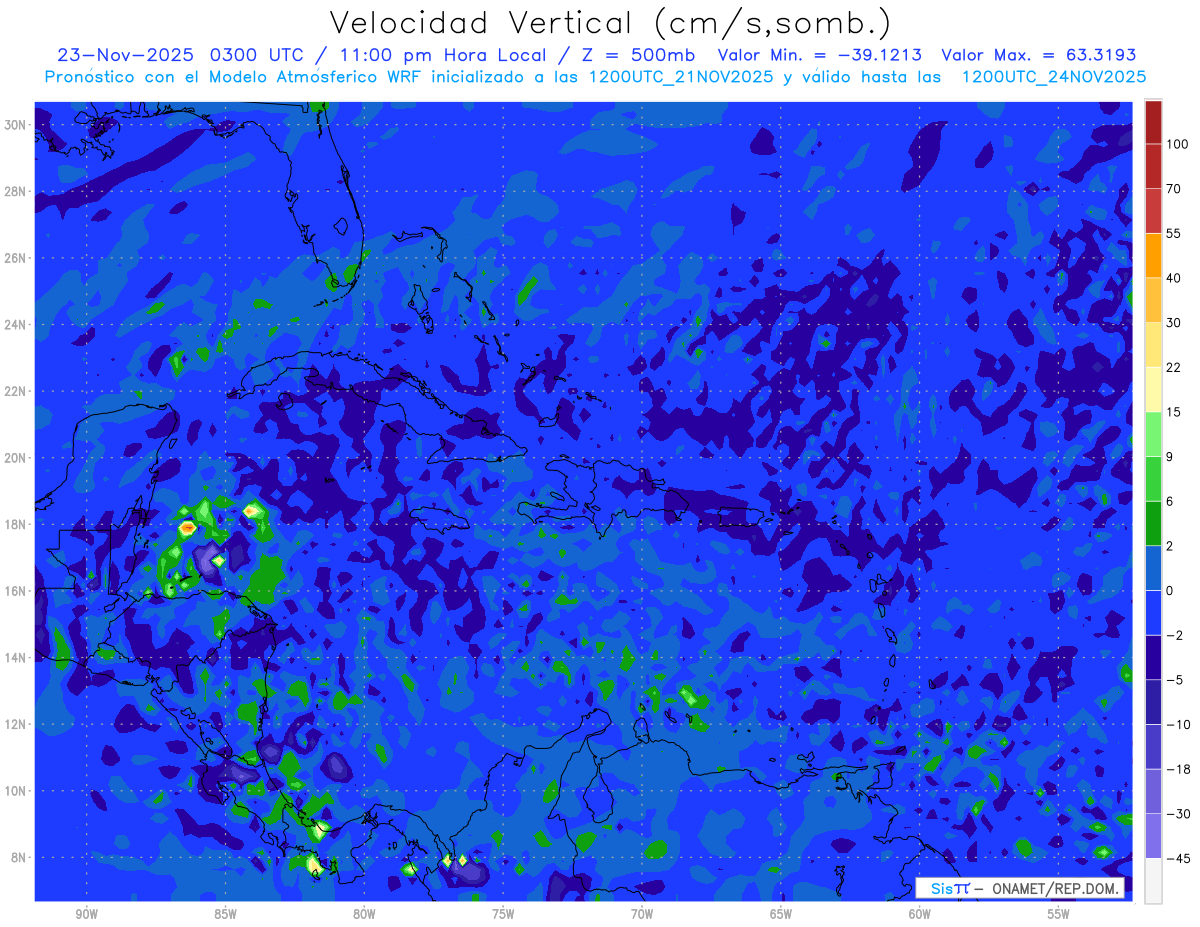Click the longitude label "65W"

[x=781, y=915]
